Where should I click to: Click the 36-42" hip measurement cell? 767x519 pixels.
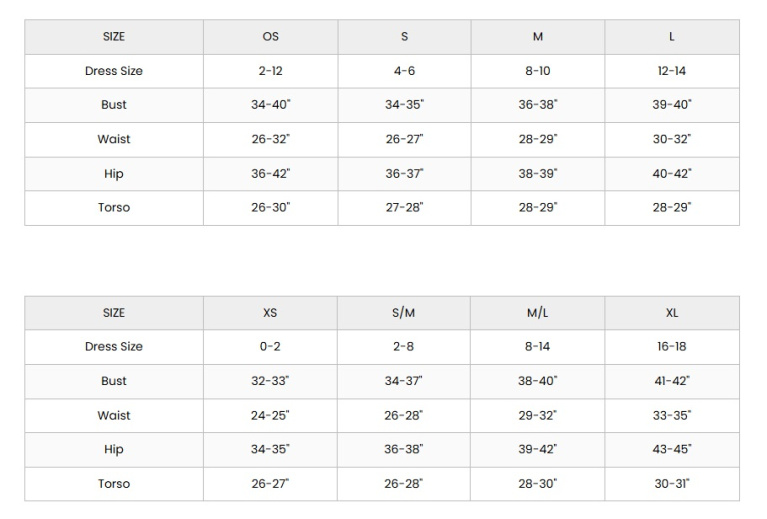(270, 174)
